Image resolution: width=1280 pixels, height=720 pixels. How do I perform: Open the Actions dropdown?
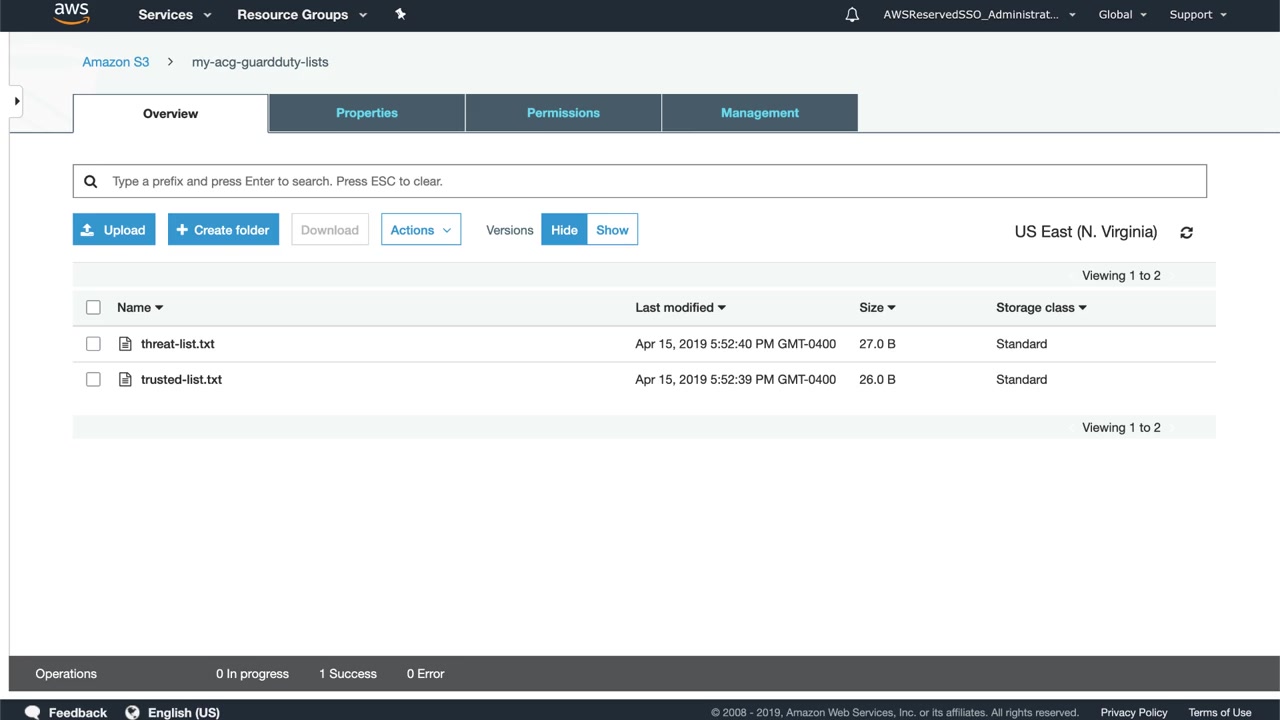[421, 230]
